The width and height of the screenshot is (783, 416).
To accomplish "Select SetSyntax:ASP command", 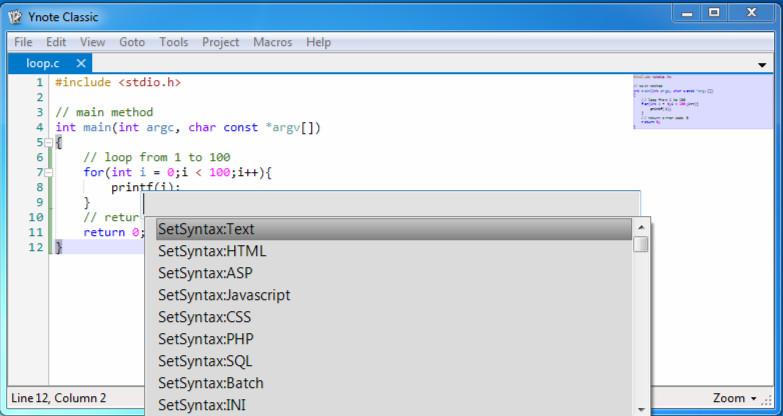I will point(393,273).
